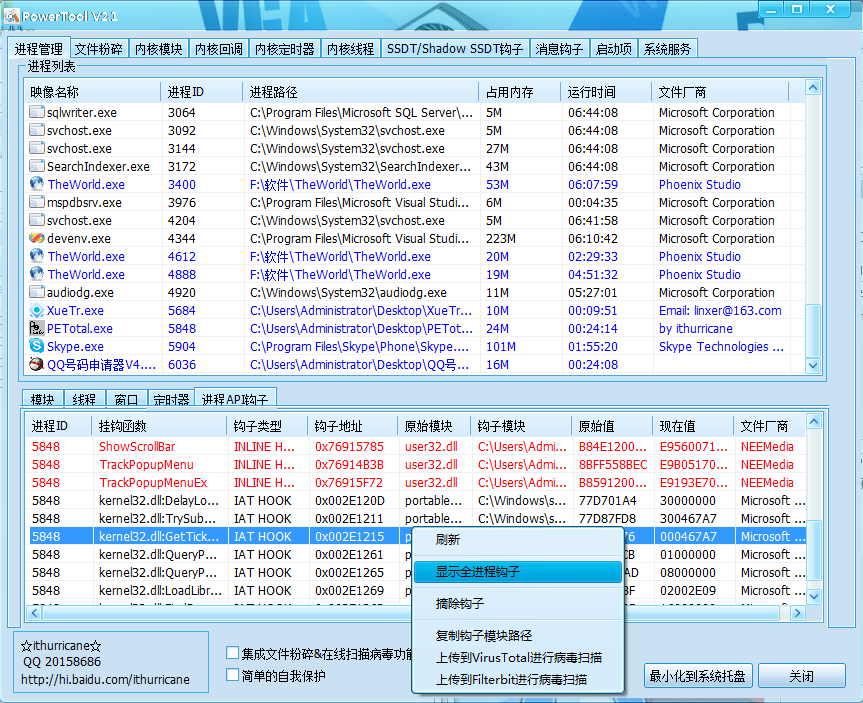Click the svchost.exe icon for PID 3144
The height and width of the screenshot is (703, 863).
point(36,148)
